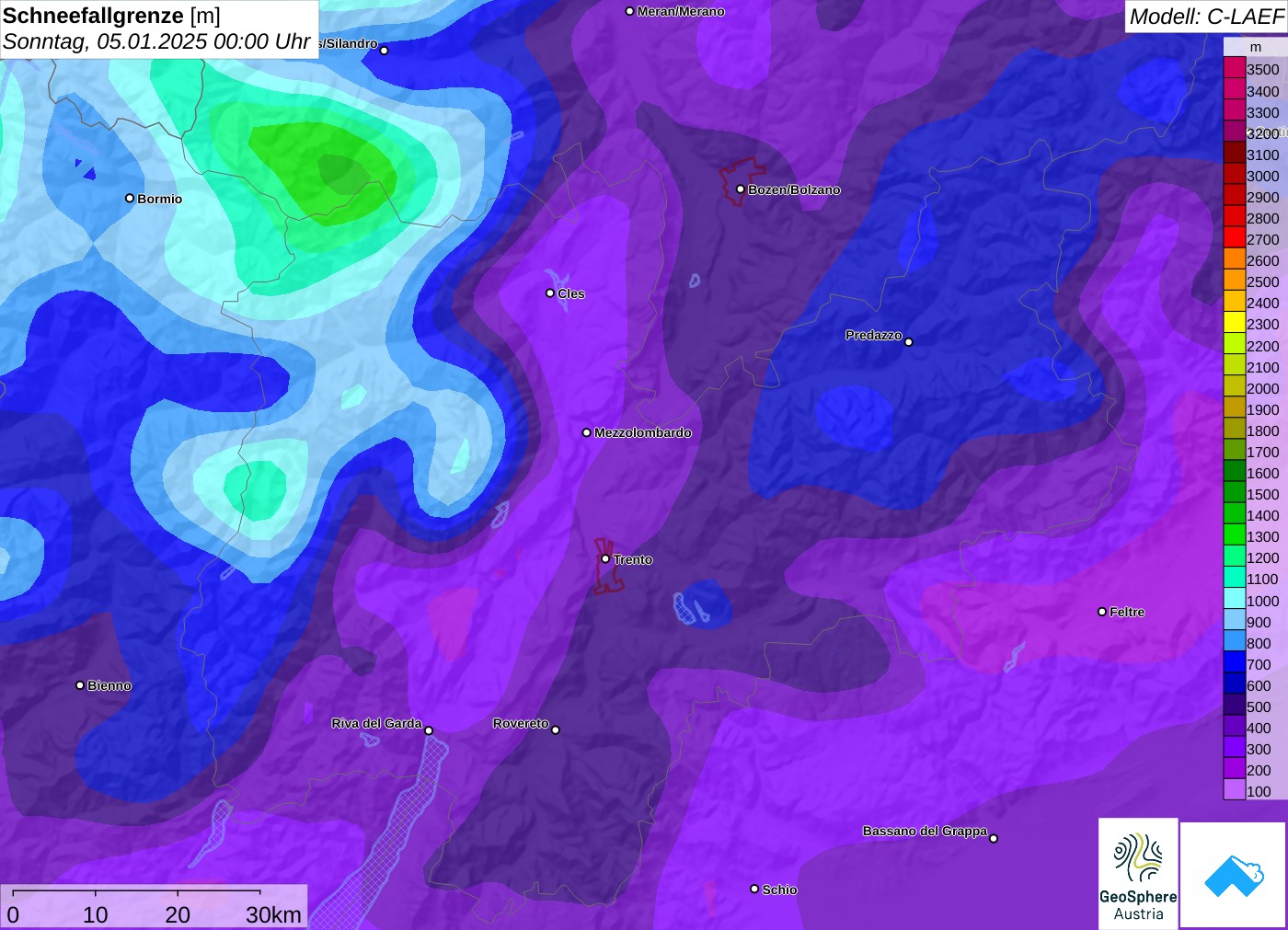This screenshot has height=930, width=1288.
Task: Select the Bormio city marker dot
Action: (x=130, y=199)
